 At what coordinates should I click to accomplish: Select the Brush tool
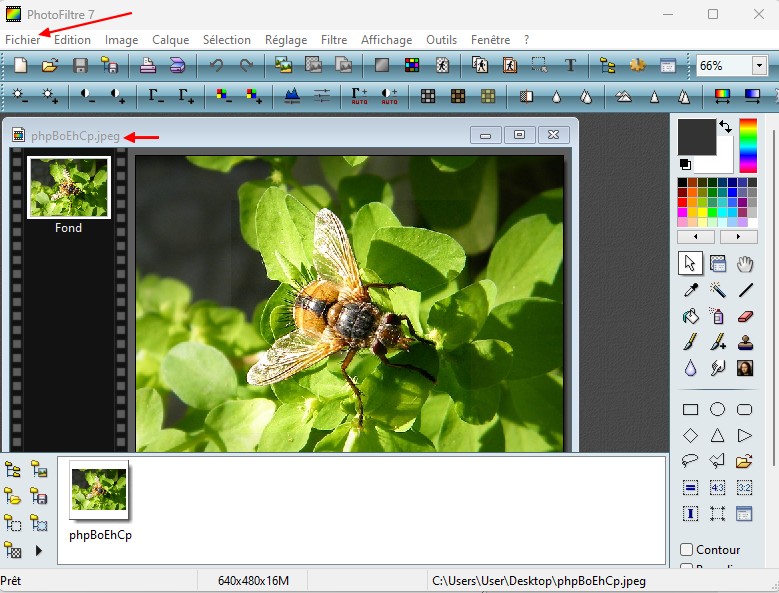691,342
